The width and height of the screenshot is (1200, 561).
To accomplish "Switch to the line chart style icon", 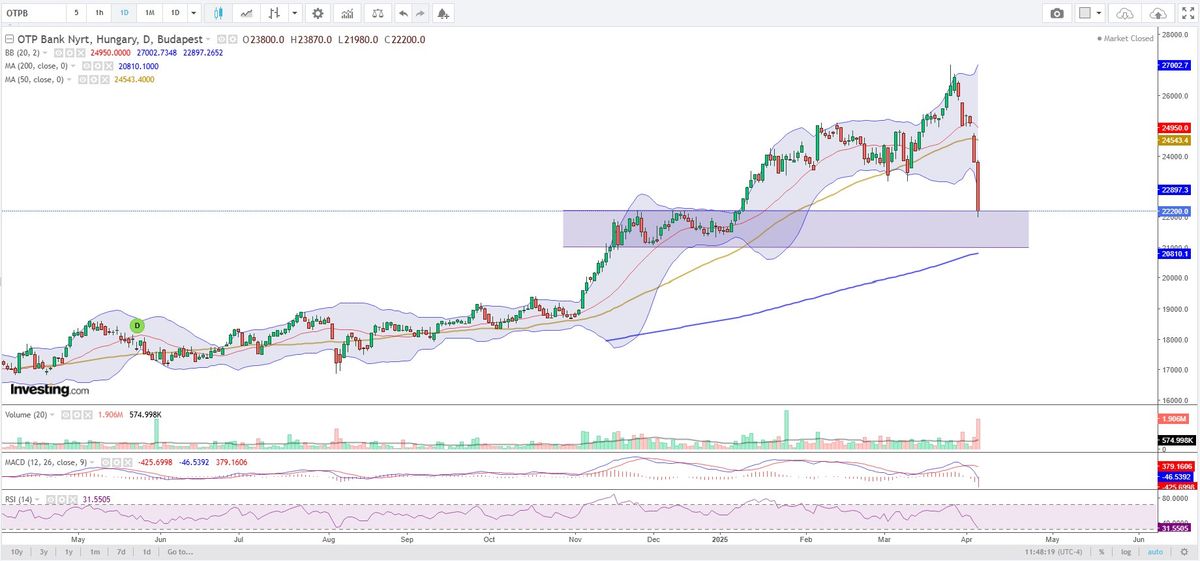I will pos(246,13).
